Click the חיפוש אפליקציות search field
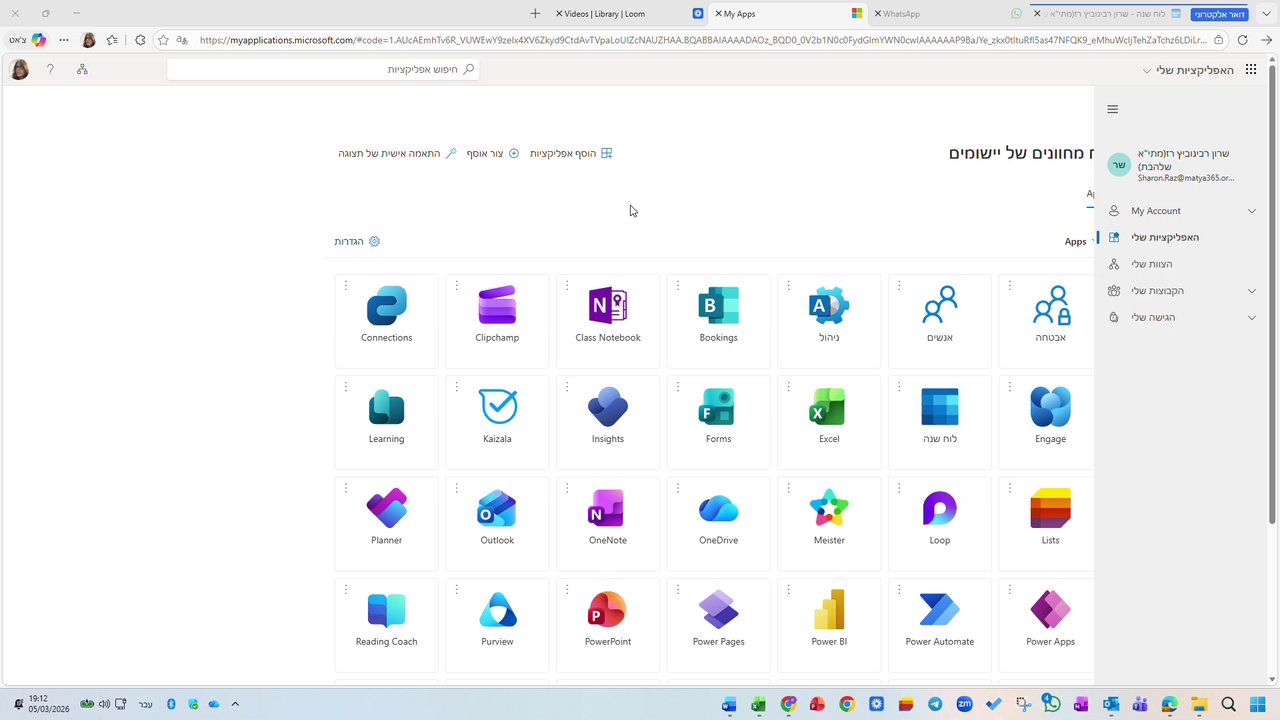Image resolution: width=1280 pixels, height=720 pixels. (x=323, y=69)
